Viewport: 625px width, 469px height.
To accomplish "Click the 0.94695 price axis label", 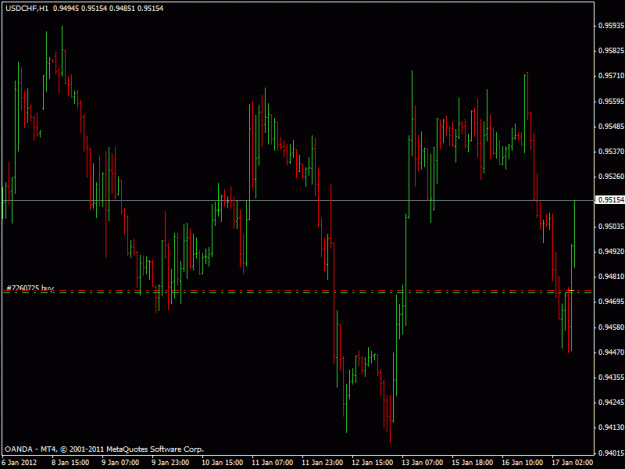I will pyautogui.click(x=611, y=302).
